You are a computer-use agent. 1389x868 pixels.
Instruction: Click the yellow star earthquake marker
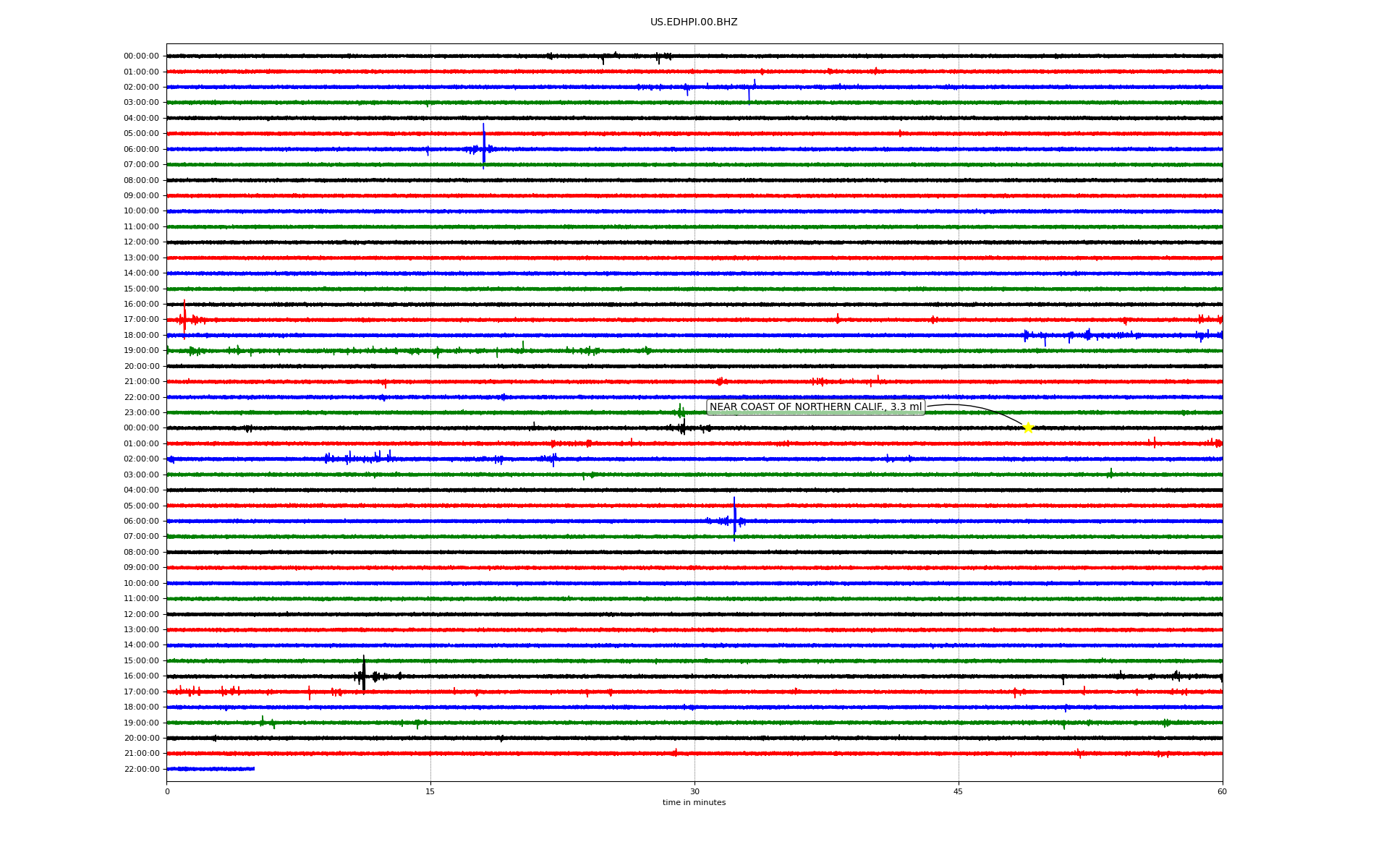click(1027, 427)
